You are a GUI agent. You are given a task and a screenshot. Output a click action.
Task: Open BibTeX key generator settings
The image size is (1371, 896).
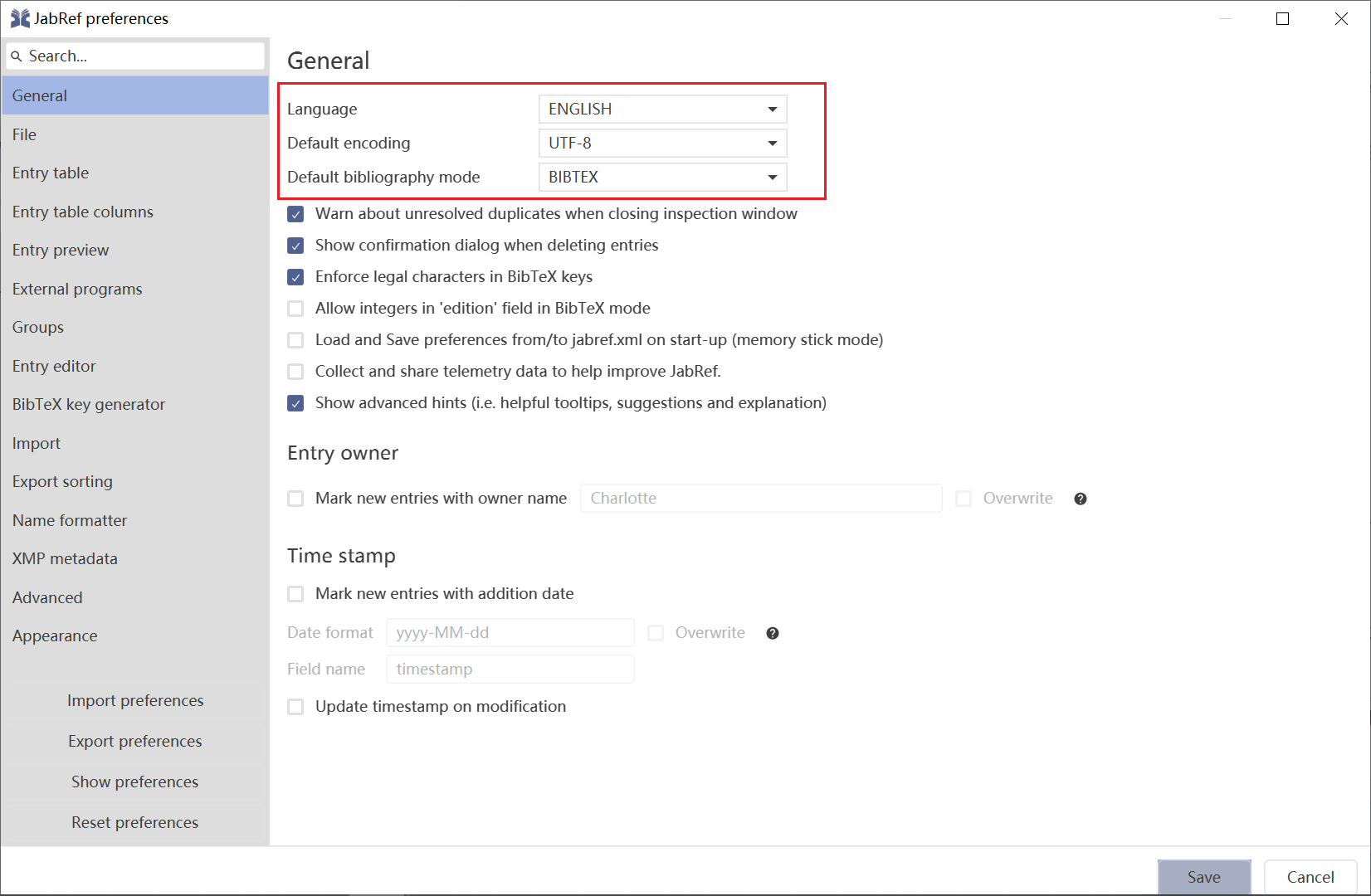(x=134, y=404)
